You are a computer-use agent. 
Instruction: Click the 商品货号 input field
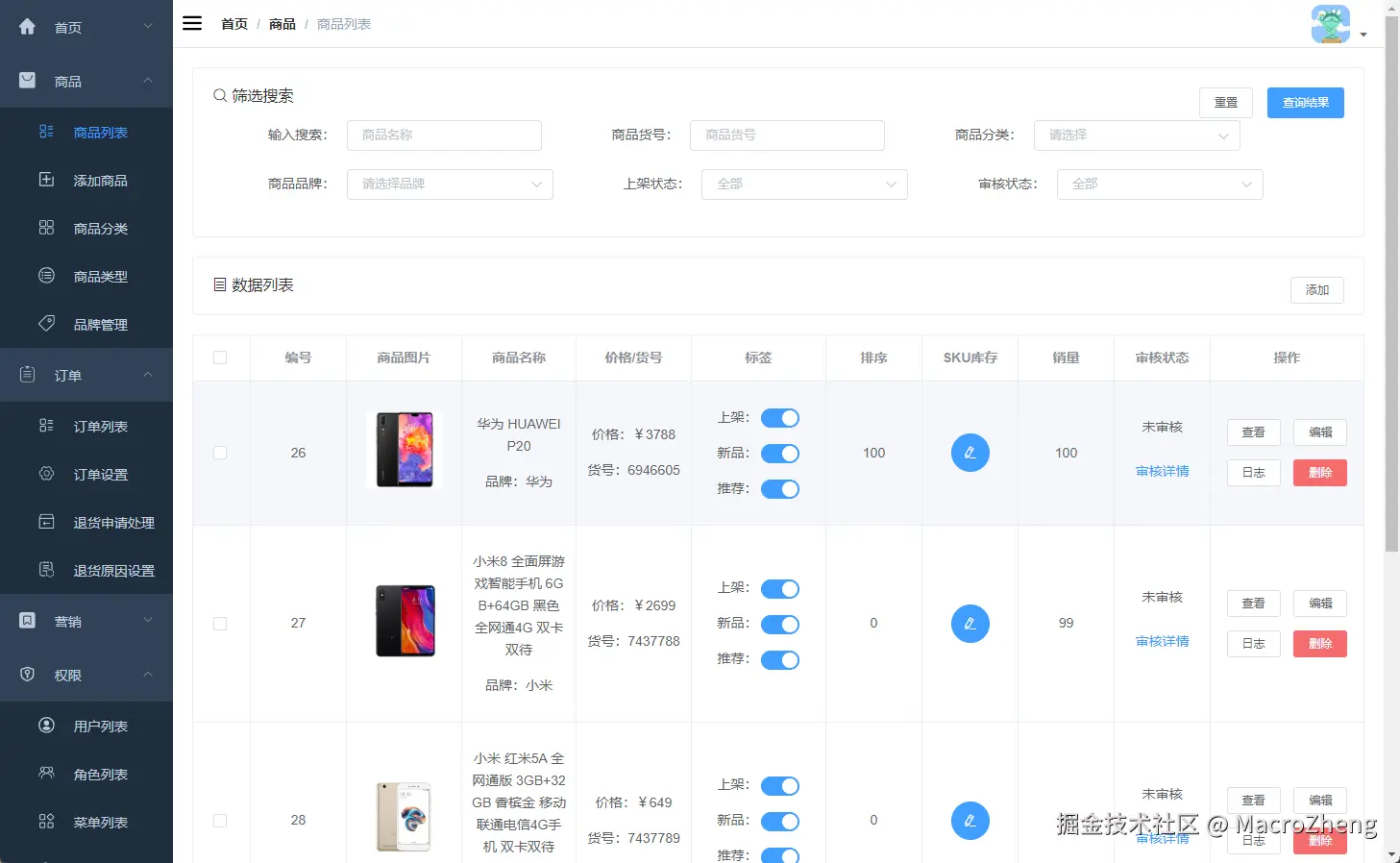[787, 136]
